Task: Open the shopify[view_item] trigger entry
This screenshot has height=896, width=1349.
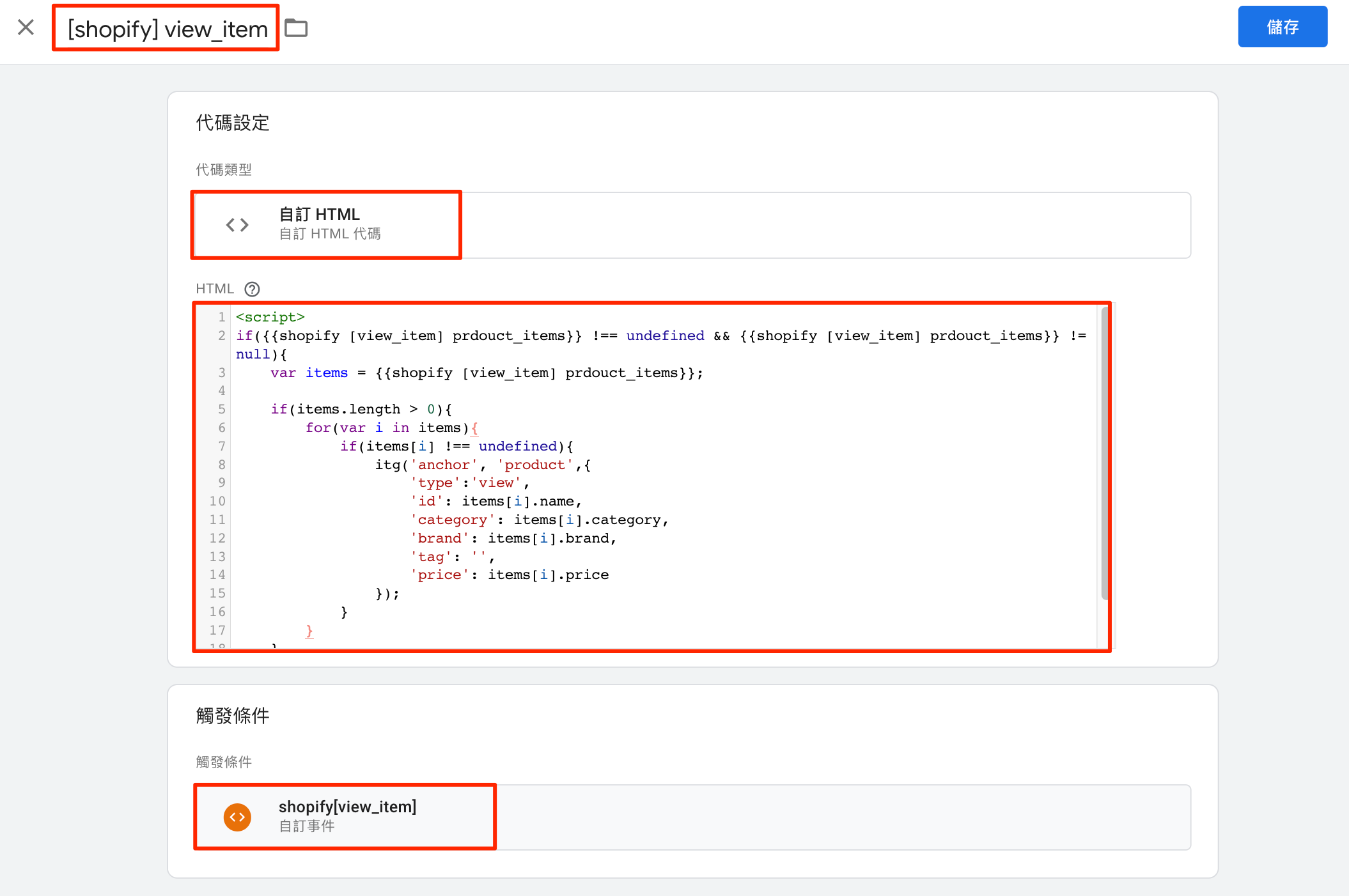Action: (x=347, y=816)
